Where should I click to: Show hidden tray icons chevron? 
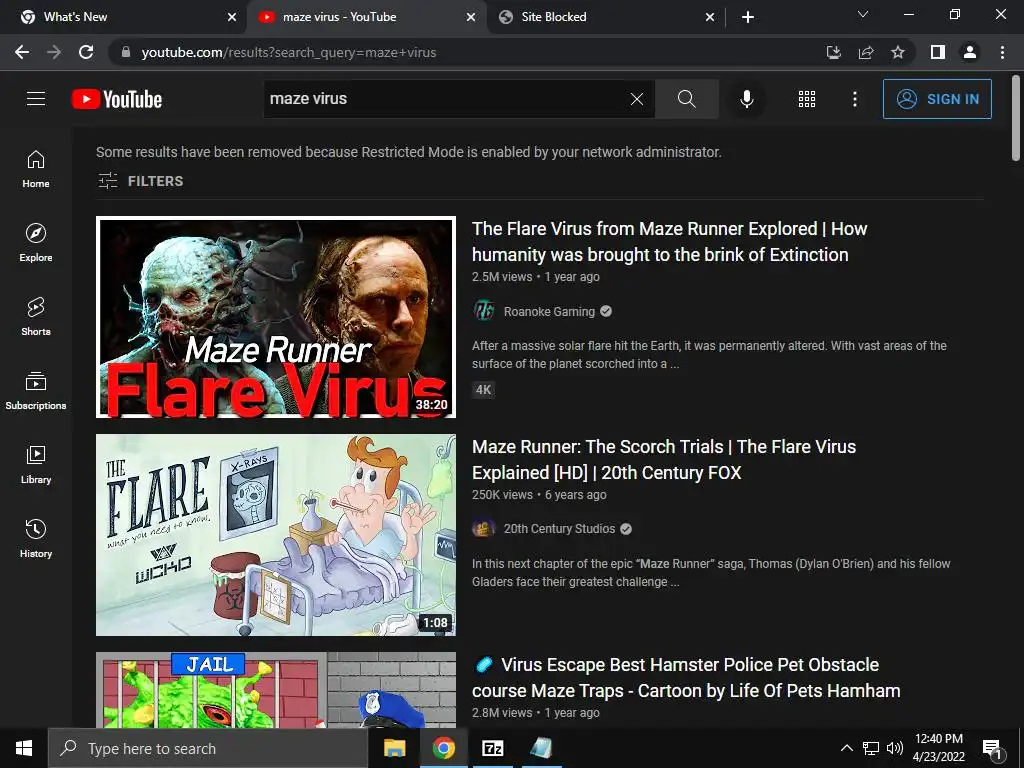(x=846, y=748)
